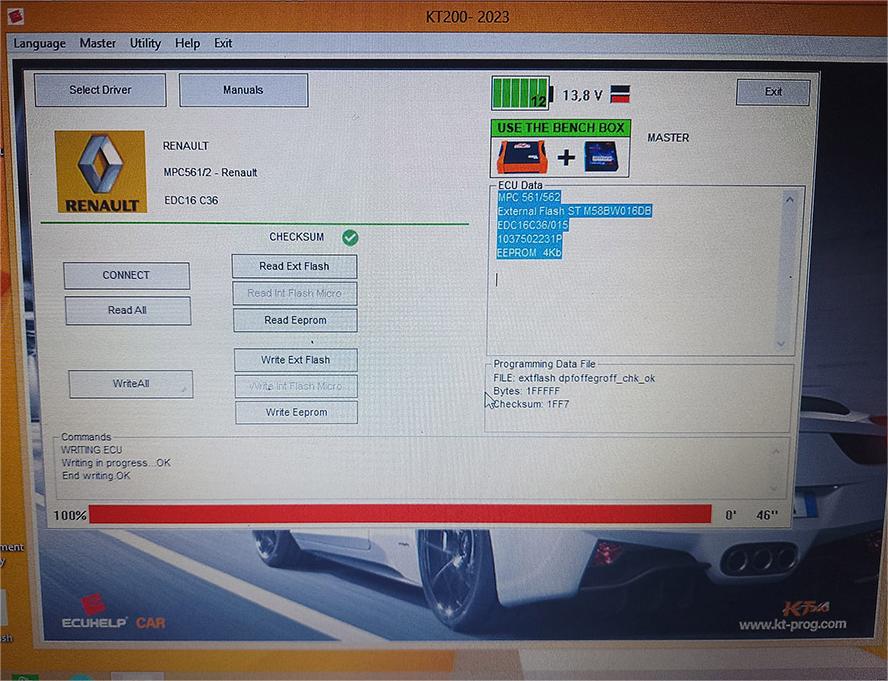Image resolution: width=888 pixels, height=681 pixels.
Task: Click 'Writing in progress...OK' line
Action: pos(116,463)
